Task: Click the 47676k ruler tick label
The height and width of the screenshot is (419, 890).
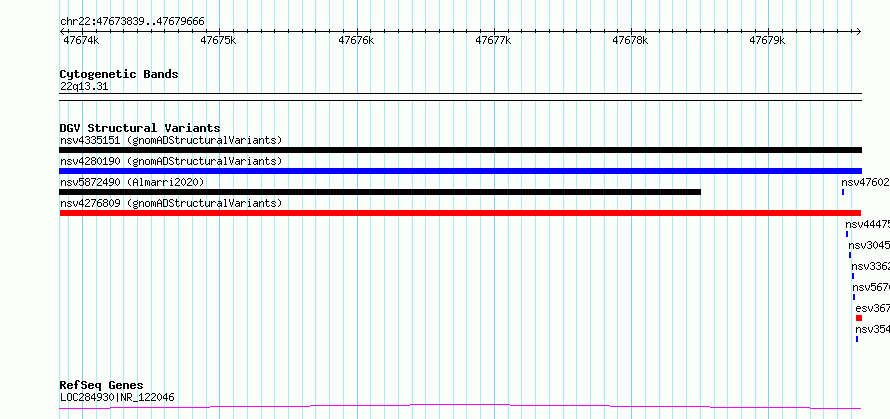Action: (356, 40)
